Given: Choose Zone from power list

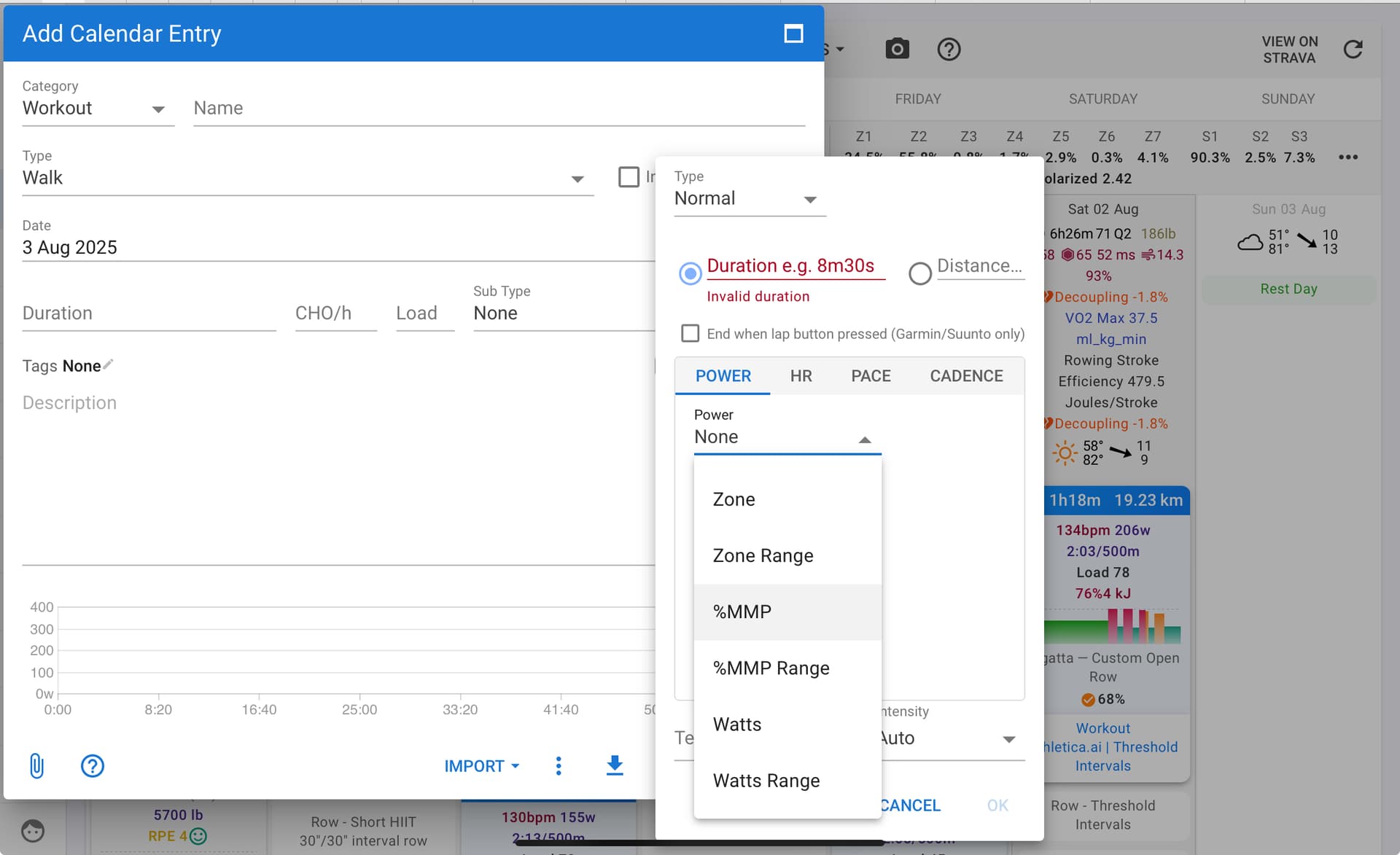Looking at the screenshot, I should (x=787, y=499).
